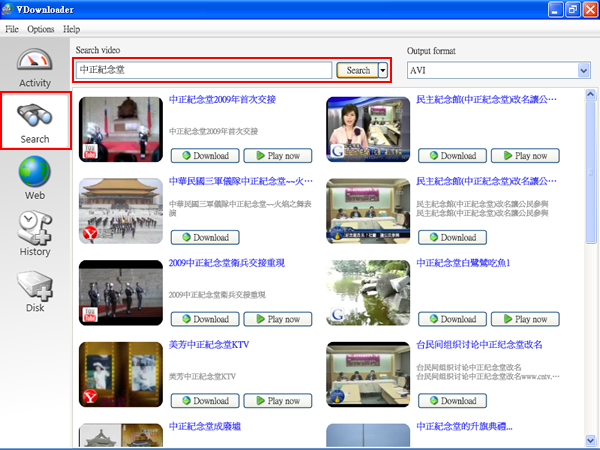
Task: Open news anchor video thumbnail
Action: pyautogui.click(x=368, y=129)
